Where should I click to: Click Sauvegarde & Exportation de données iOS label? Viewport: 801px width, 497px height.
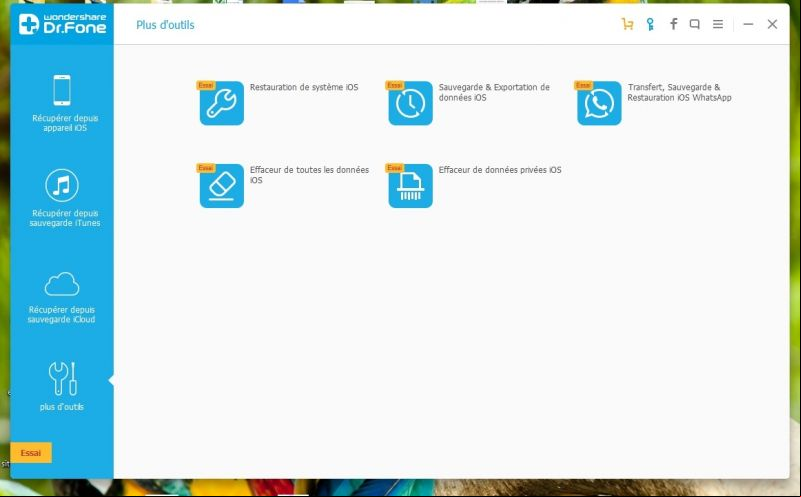click(494, 92)
